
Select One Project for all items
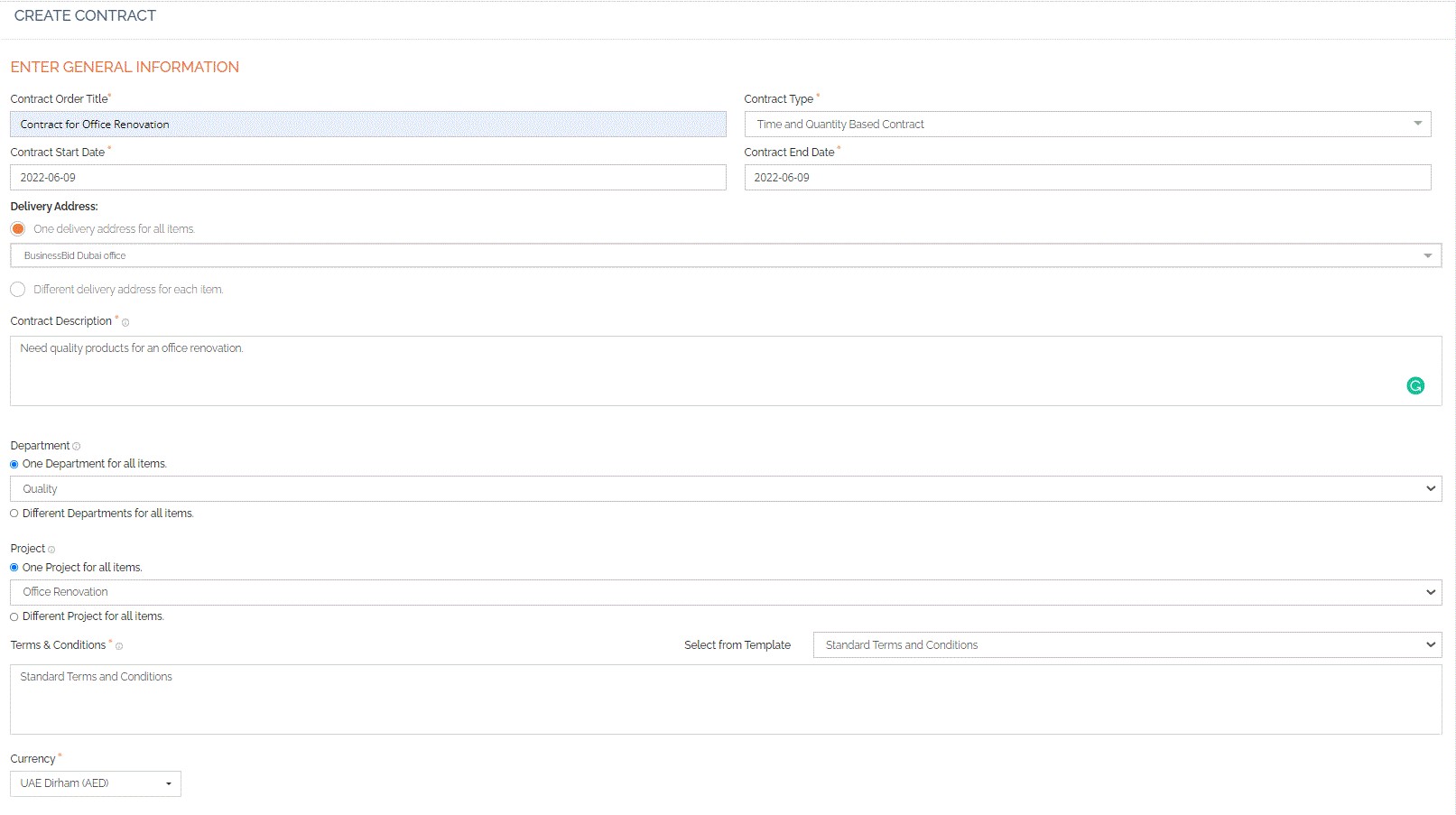pyautogui.click(x=14, y=568)
